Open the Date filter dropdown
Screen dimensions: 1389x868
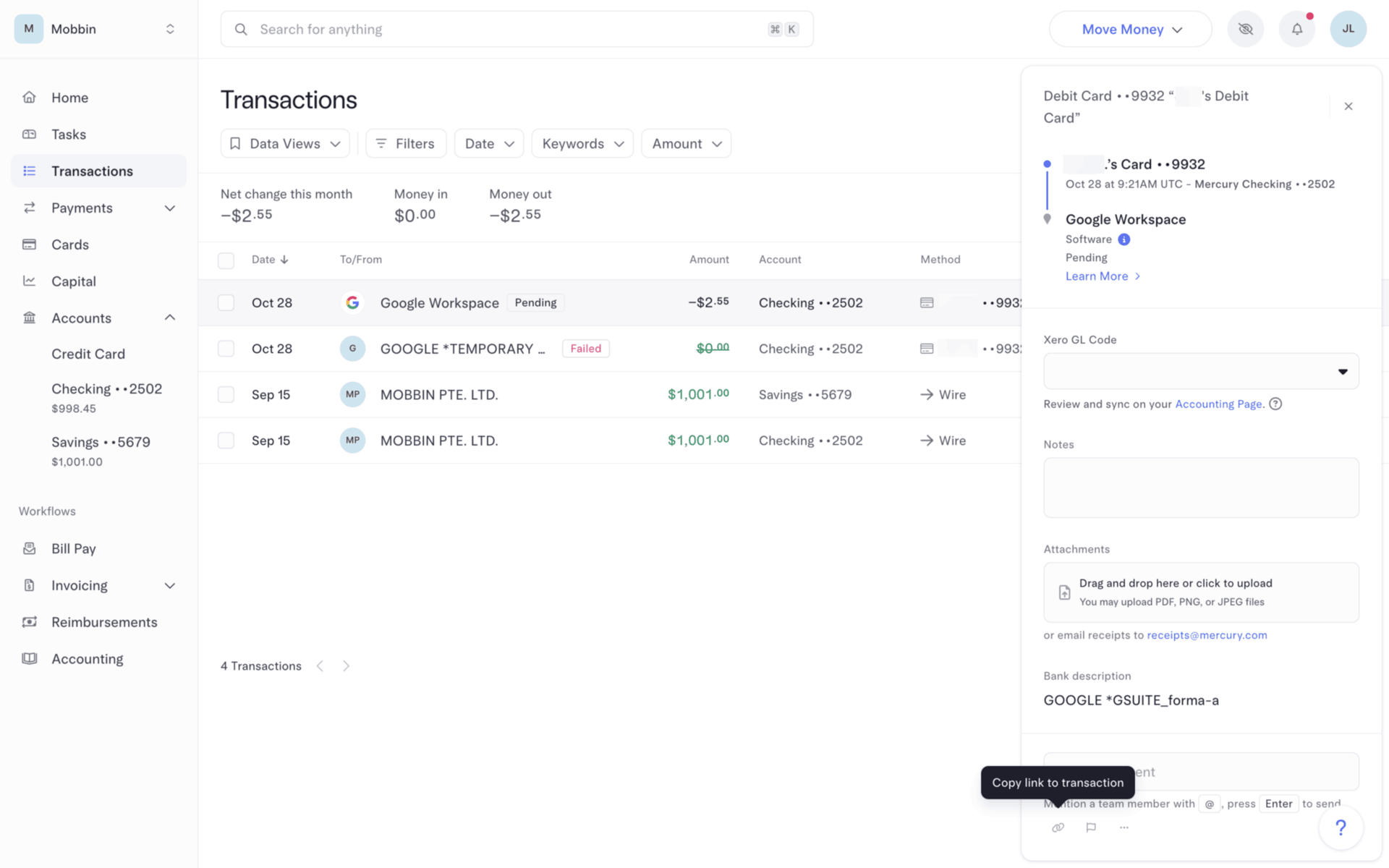(489, 143)
